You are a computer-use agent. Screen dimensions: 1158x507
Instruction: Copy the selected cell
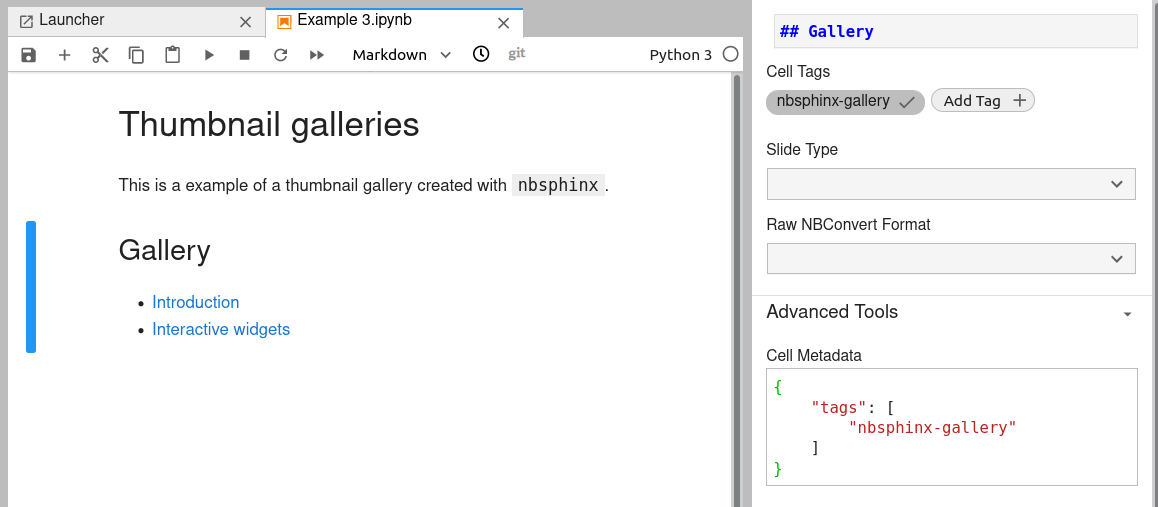[136, 55]
